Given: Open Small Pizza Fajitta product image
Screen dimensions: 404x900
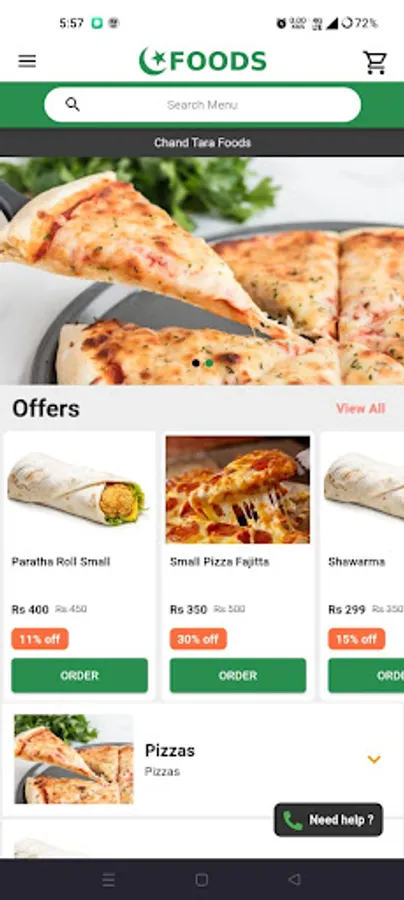Looking at the screenshot, I should click(238, 490).
